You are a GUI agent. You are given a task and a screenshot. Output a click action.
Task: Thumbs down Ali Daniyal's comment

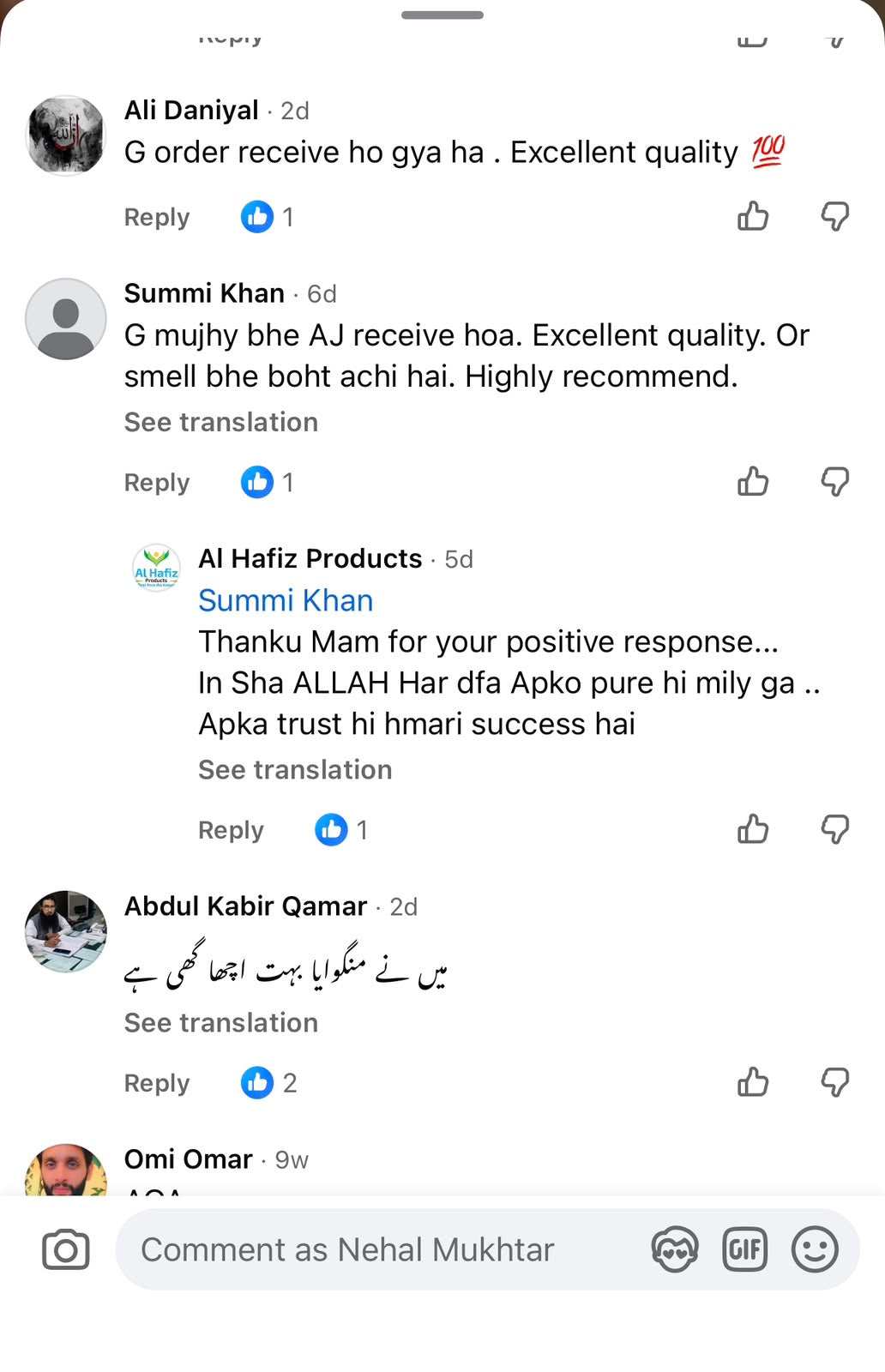835,216
